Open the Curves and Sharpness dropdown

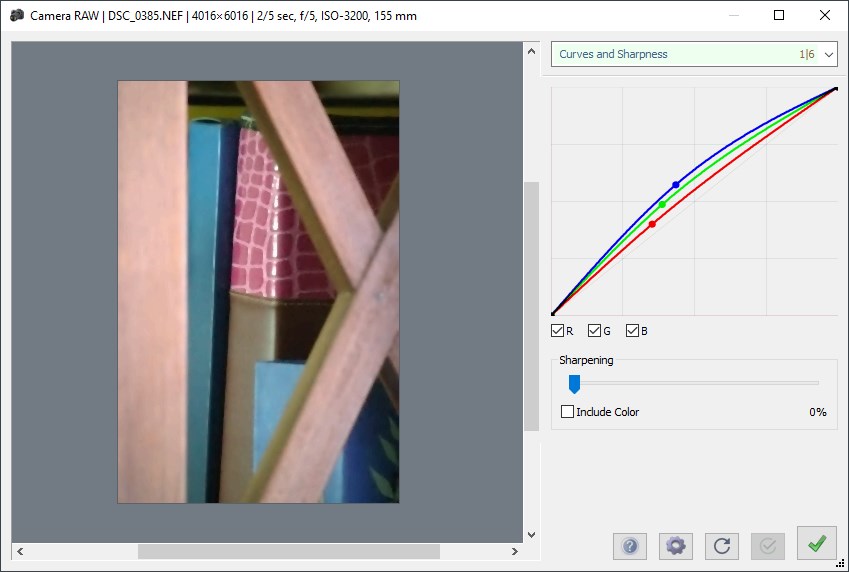[x=694, y=54]
